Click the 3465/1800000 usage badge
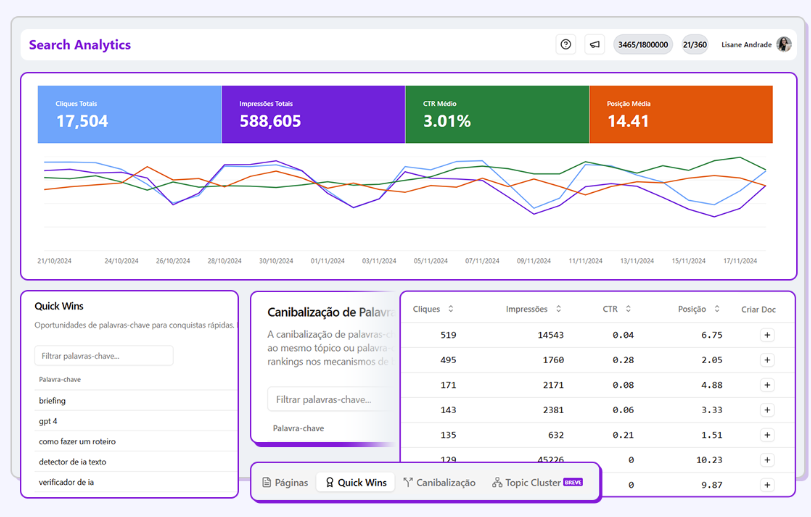The width and height of the screenshot is (811, 517). coord(643,45)
